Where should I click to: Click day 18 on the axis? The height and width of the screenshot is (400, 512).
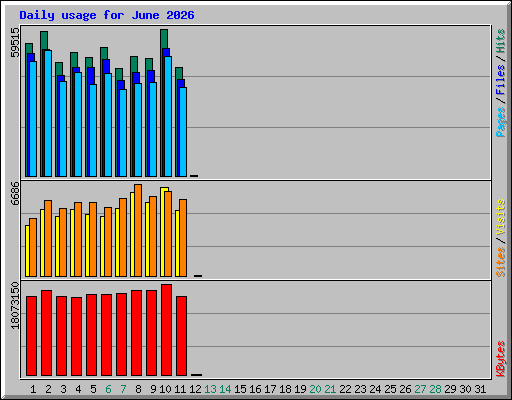coord(285,389)
